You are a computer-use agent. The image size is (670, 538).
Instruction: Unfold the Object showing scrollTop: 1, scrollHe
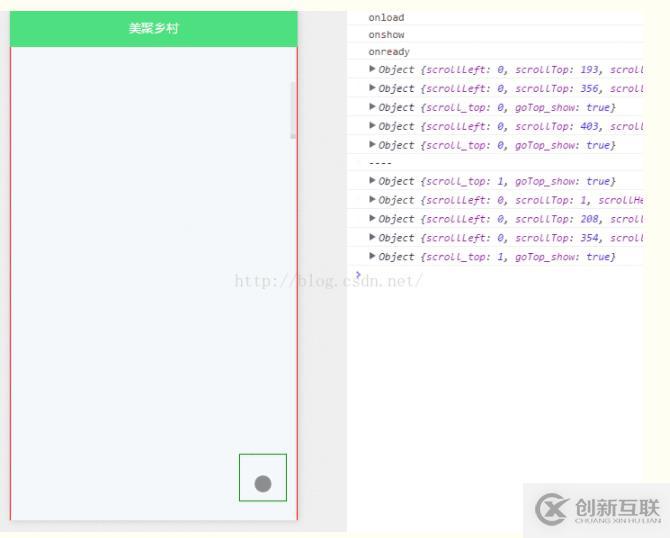pyautogui.click(x=373, y=200)
